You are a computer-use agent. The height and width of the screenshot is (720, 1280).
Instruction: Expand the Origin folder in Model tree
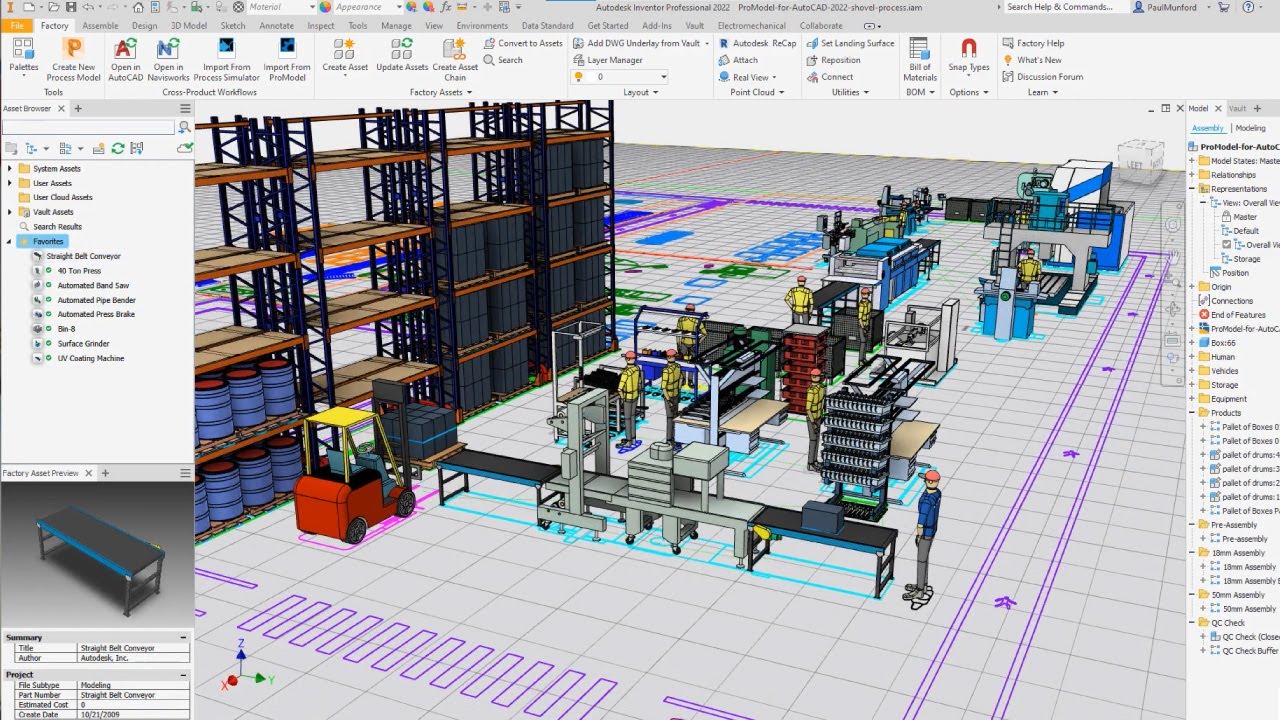point(1192,286)
